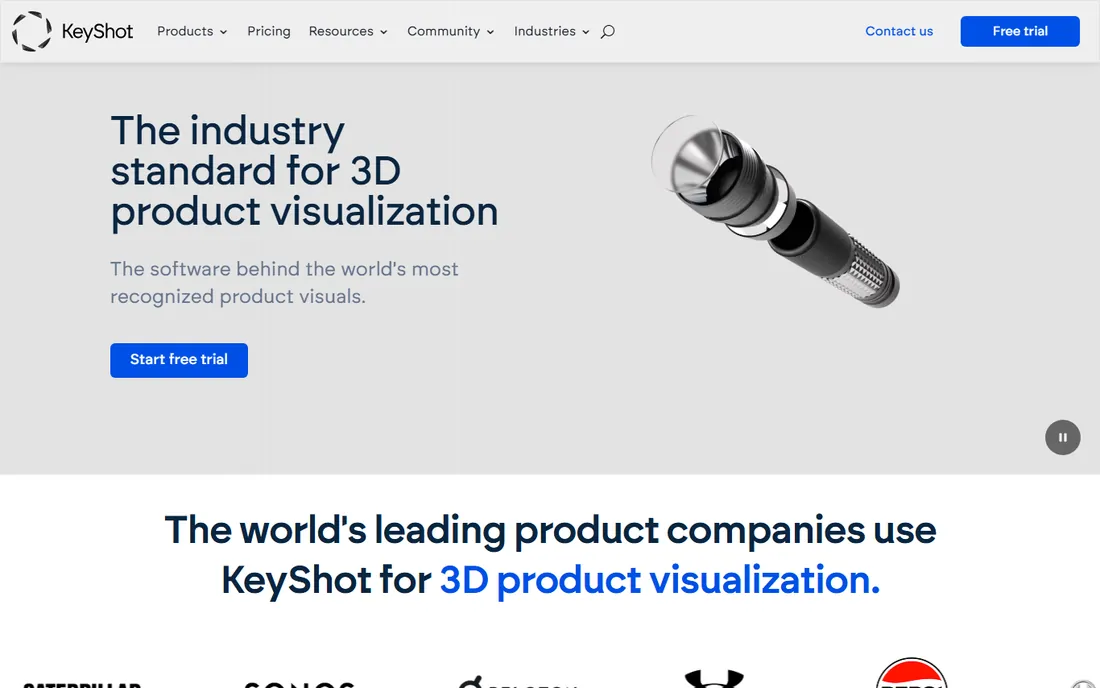
Task: Expand the Community dropdown menu
Action: [x=450, y=32]
